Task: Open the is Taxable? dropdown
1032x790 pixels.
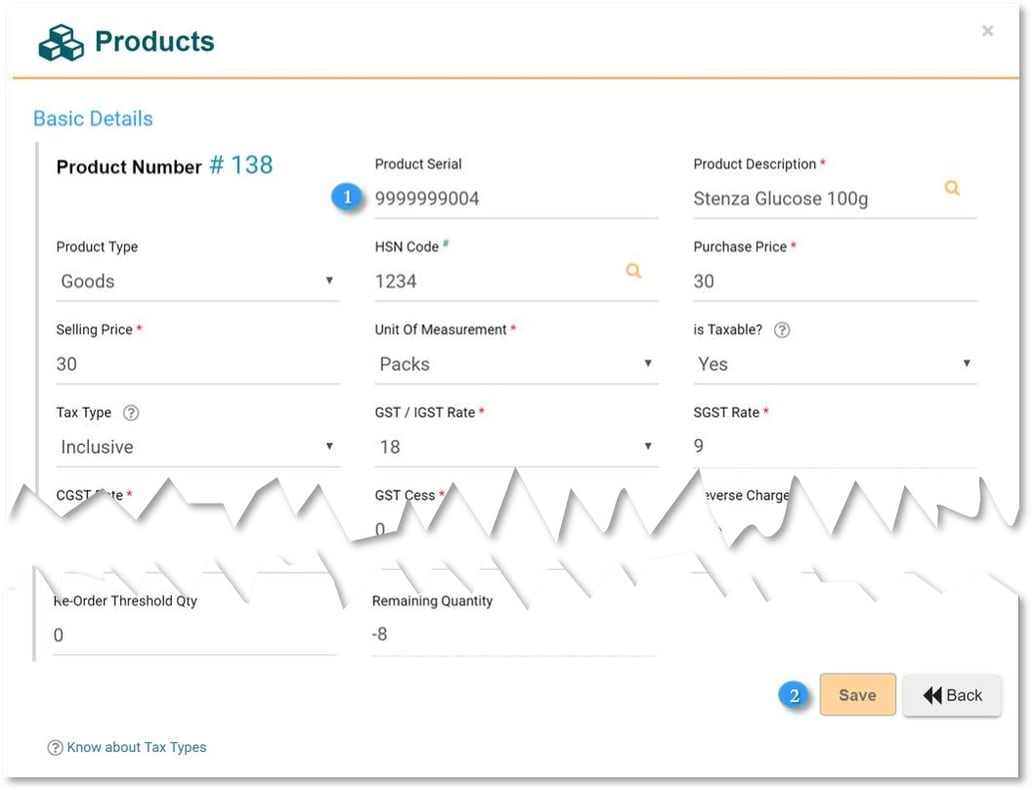Action: point(967,364)
